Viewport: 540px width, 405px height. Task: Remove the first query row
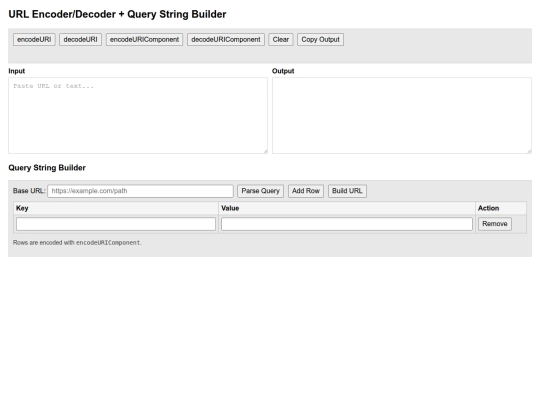(495, 224)
